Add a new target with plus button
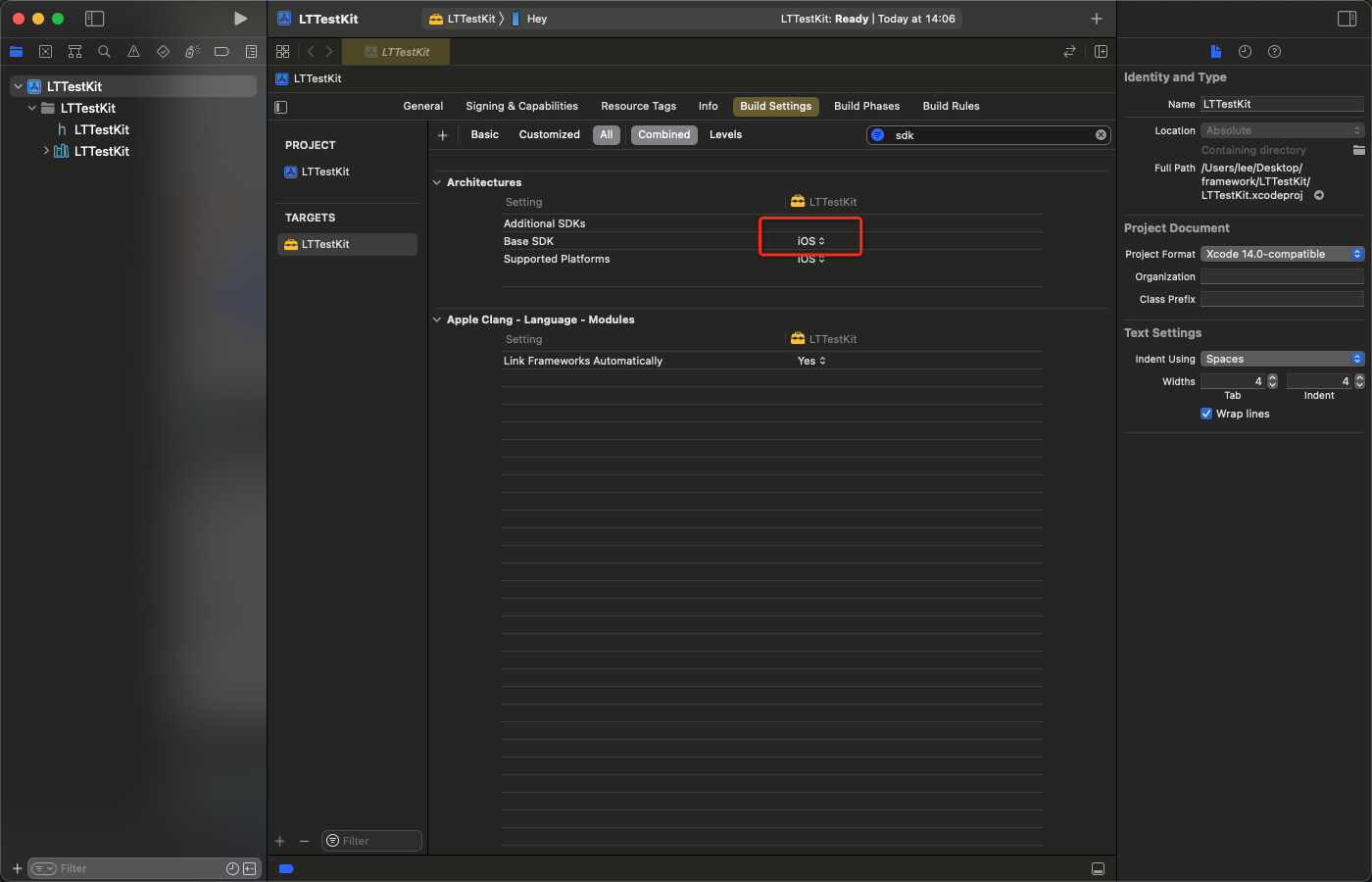Image resolution: width=1372 pixels, height=882 pixels. [280, 841]
